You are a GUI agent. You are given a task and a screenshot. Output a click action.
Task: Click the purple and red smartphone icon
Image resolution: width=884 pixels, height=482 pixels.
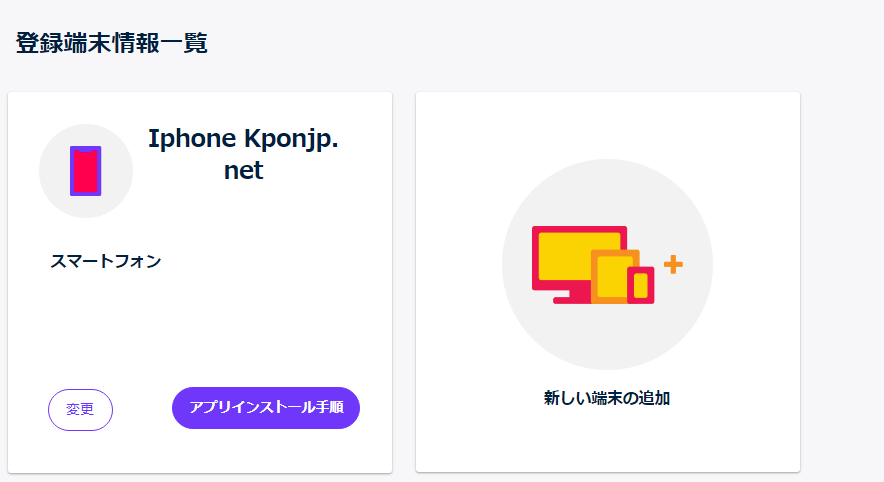tap(85, 170)
